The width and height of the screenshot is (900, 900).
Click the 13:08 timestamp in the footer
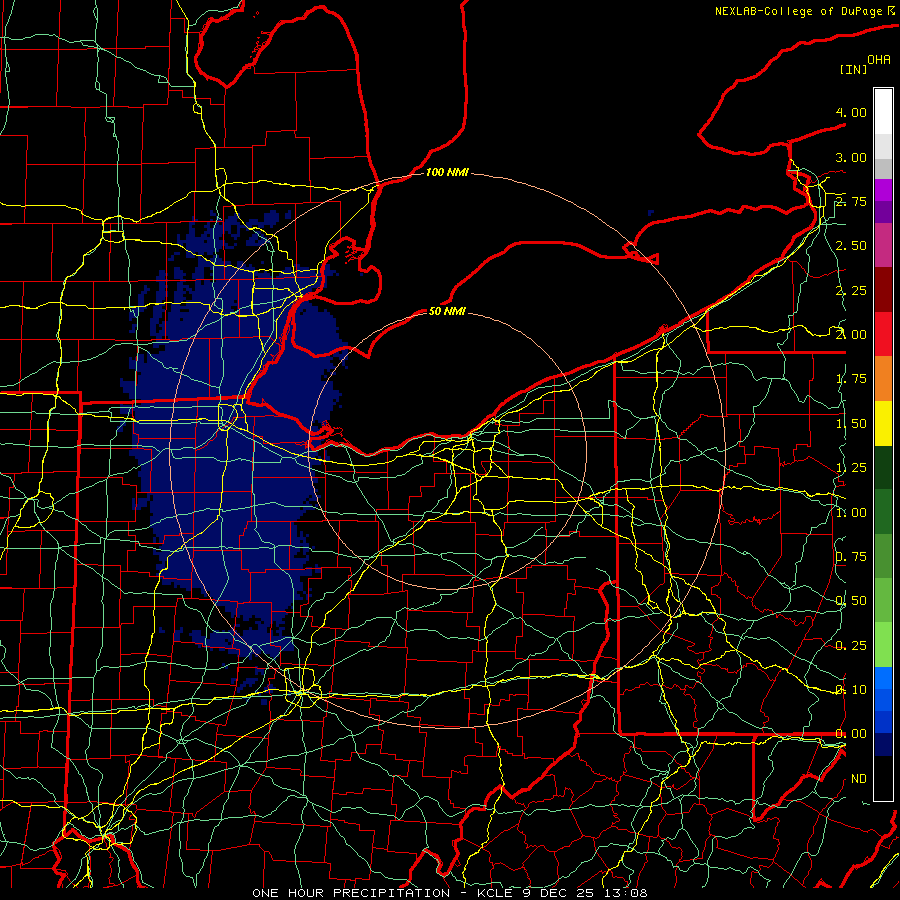click(625, 893)
